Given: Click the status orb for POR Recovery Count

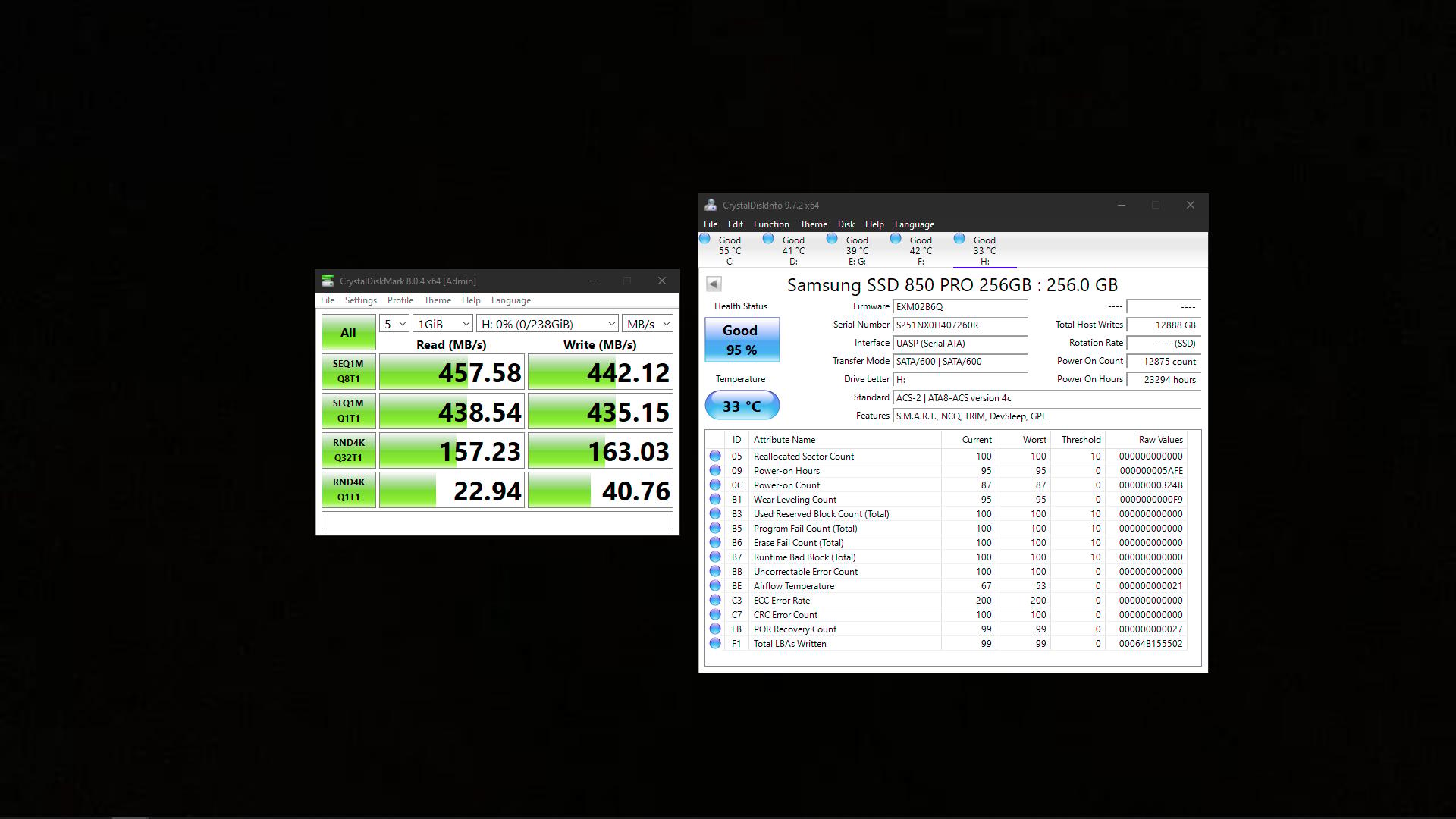Looking at the screenshot, I should [715, 629].
